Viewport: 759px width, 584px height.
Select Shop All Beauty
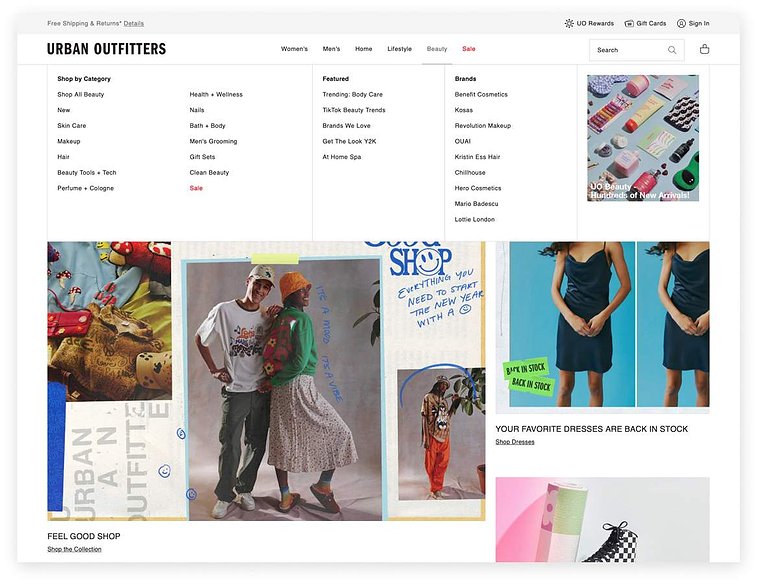point(81,94)
